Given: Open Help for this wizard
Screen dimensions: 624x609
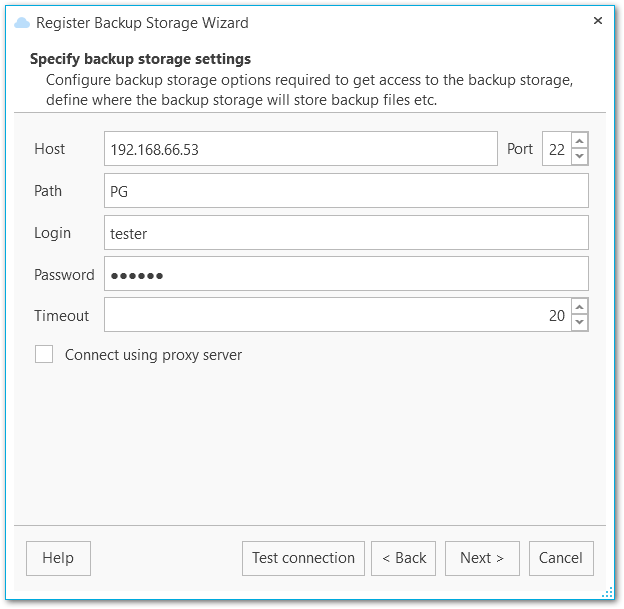Looking at the screenshot, I should (58, 558).
